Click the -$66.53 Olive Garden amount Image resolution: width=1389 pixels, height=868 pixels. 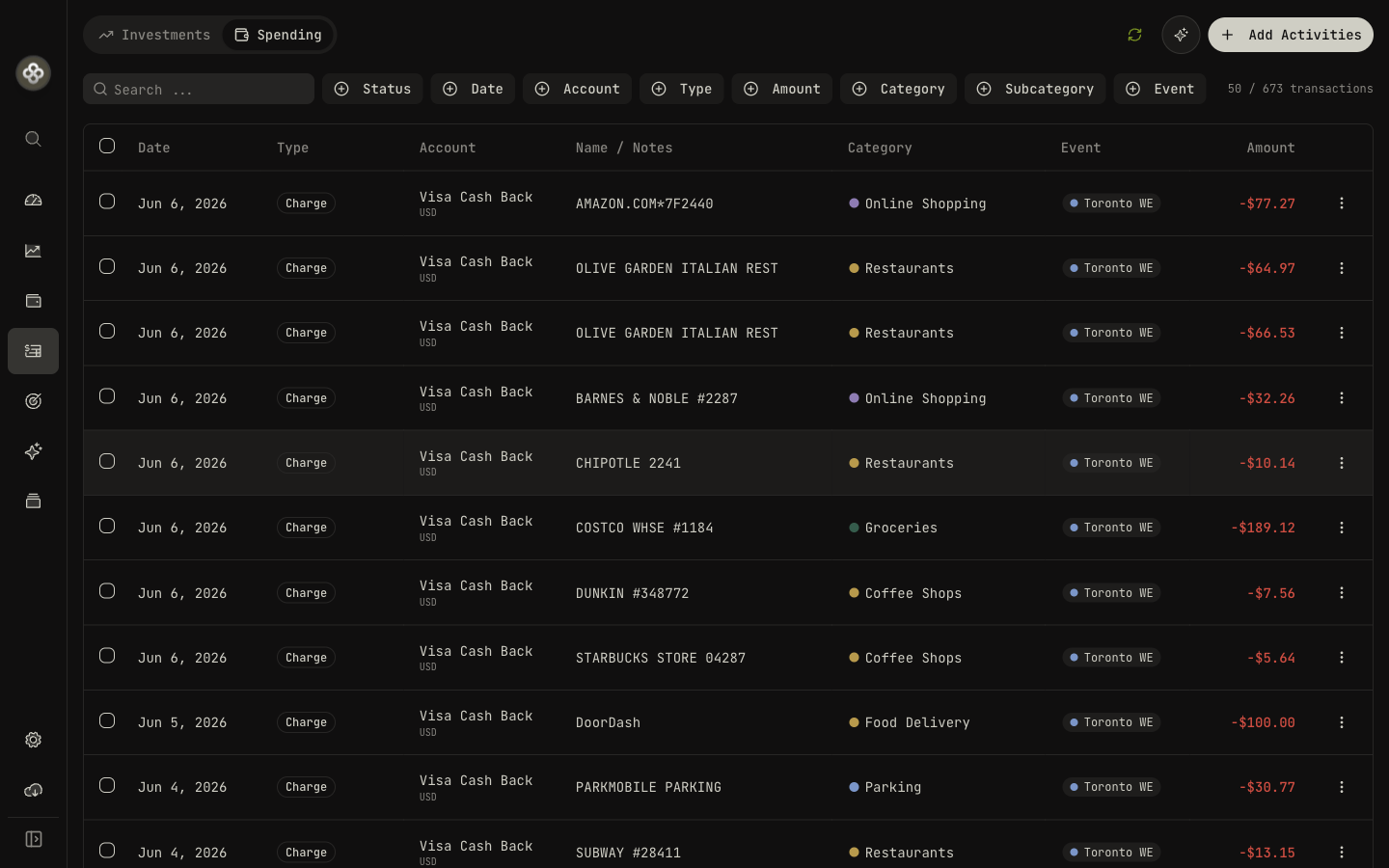point(1266,333)
